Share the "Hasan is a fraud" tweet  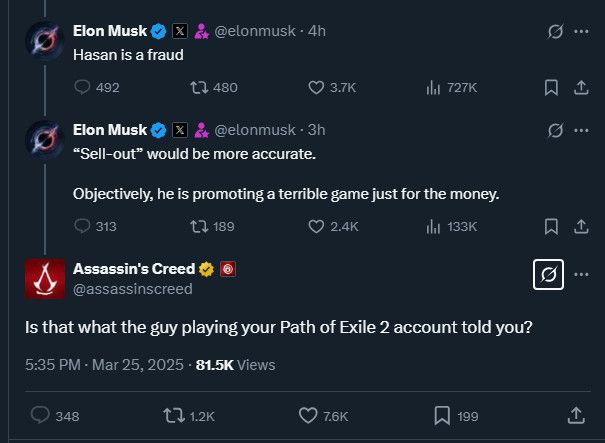(x=581, y=88)
